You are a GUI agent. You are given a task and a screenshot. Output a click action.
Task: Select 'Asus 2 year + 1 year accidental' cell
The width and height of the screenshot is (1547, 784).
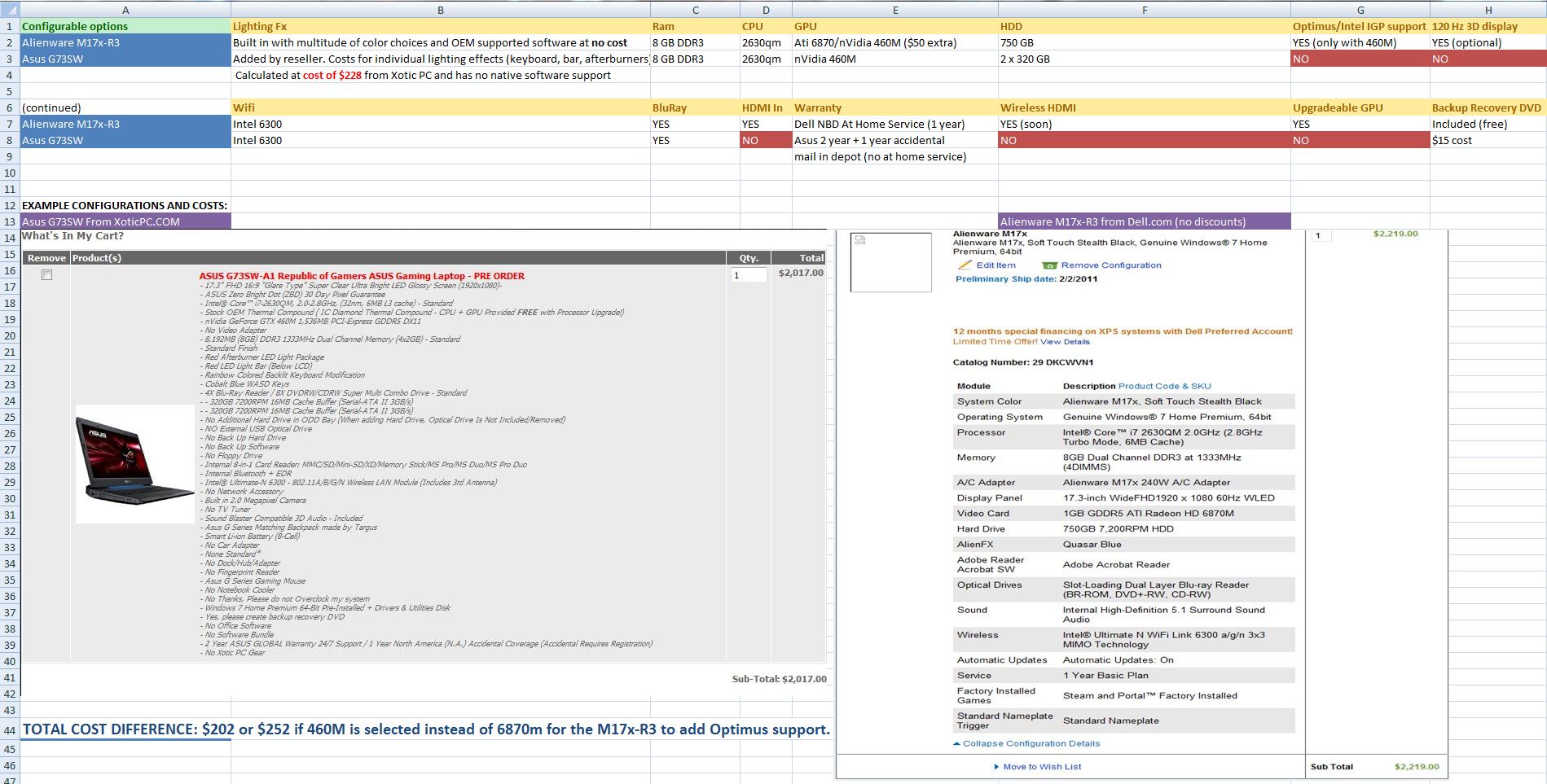pyautogui.click(x=895, y=140)
